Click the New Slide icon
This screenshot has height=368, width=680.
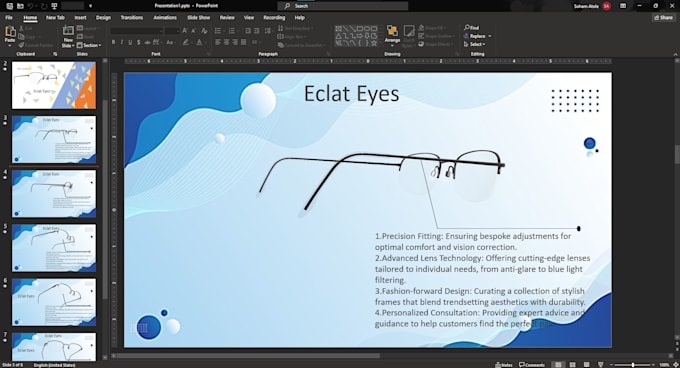(x=68, y=31)
